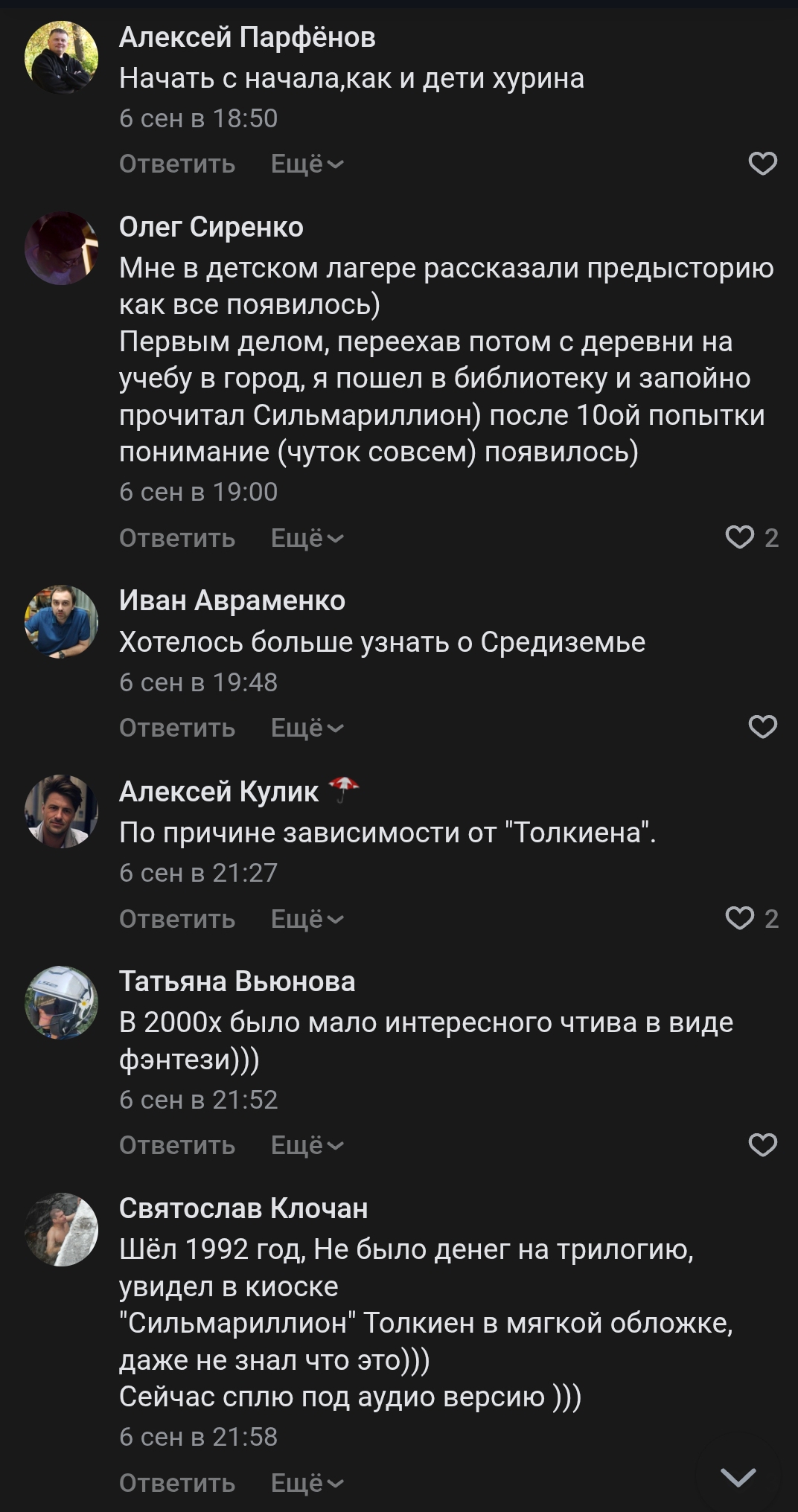Screen dimensions: 798x1512
Task: Tap heart on Иван Авраменко's comment
Action: 762,727
